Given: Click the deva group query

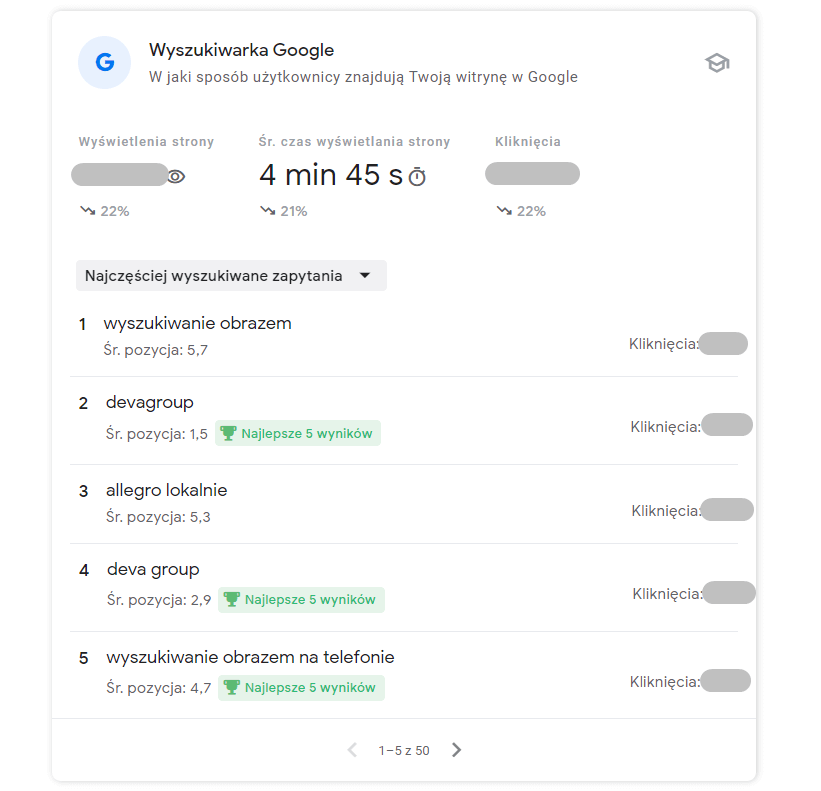Looking at the screenshot, I should [x=153, y=570].
